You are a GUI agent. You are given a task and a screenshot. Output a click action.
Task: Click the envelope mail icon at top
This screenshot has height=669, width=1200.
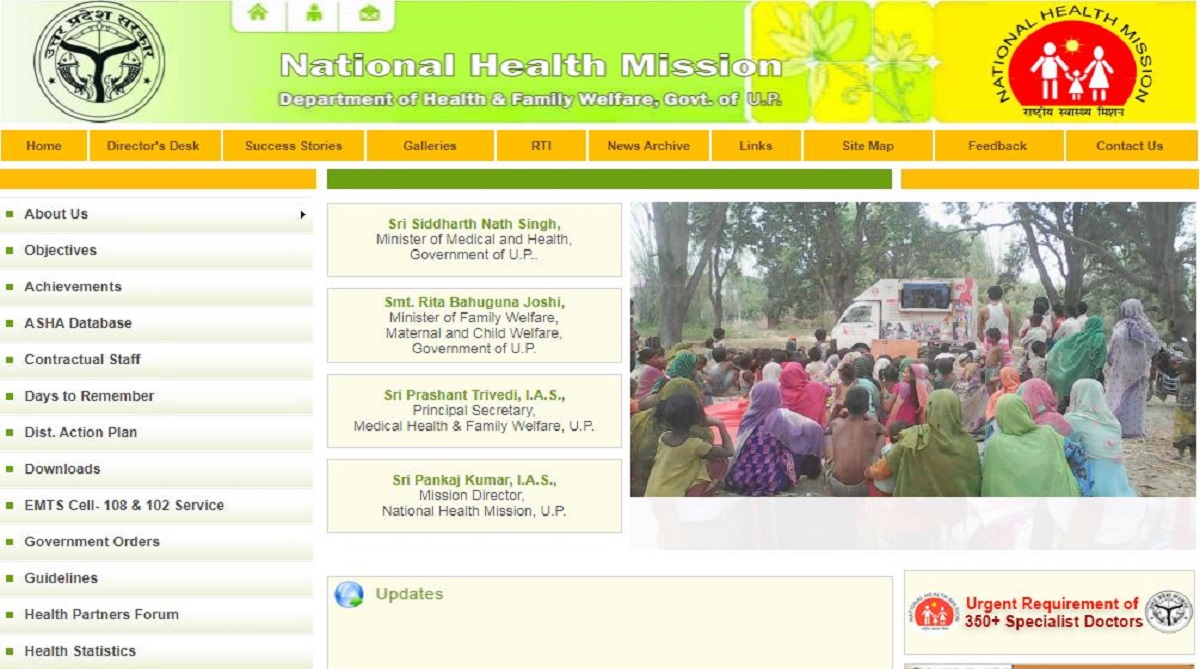(370, 13)
